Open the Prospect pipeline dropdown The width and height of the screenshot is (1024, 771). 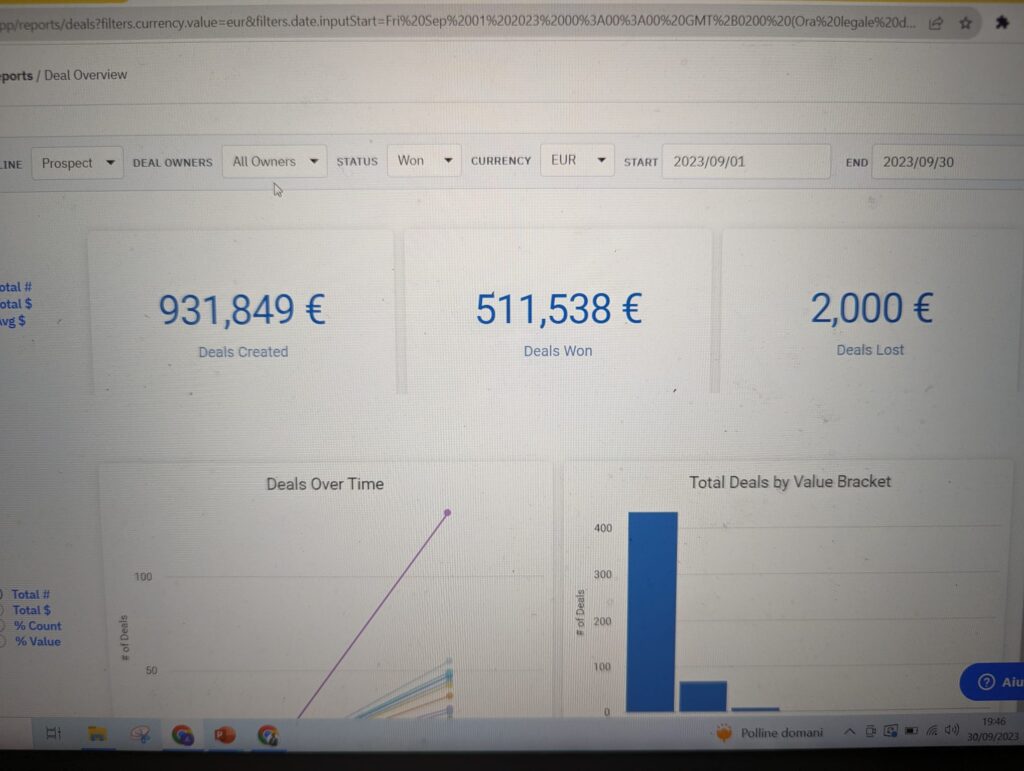[77, 163]
